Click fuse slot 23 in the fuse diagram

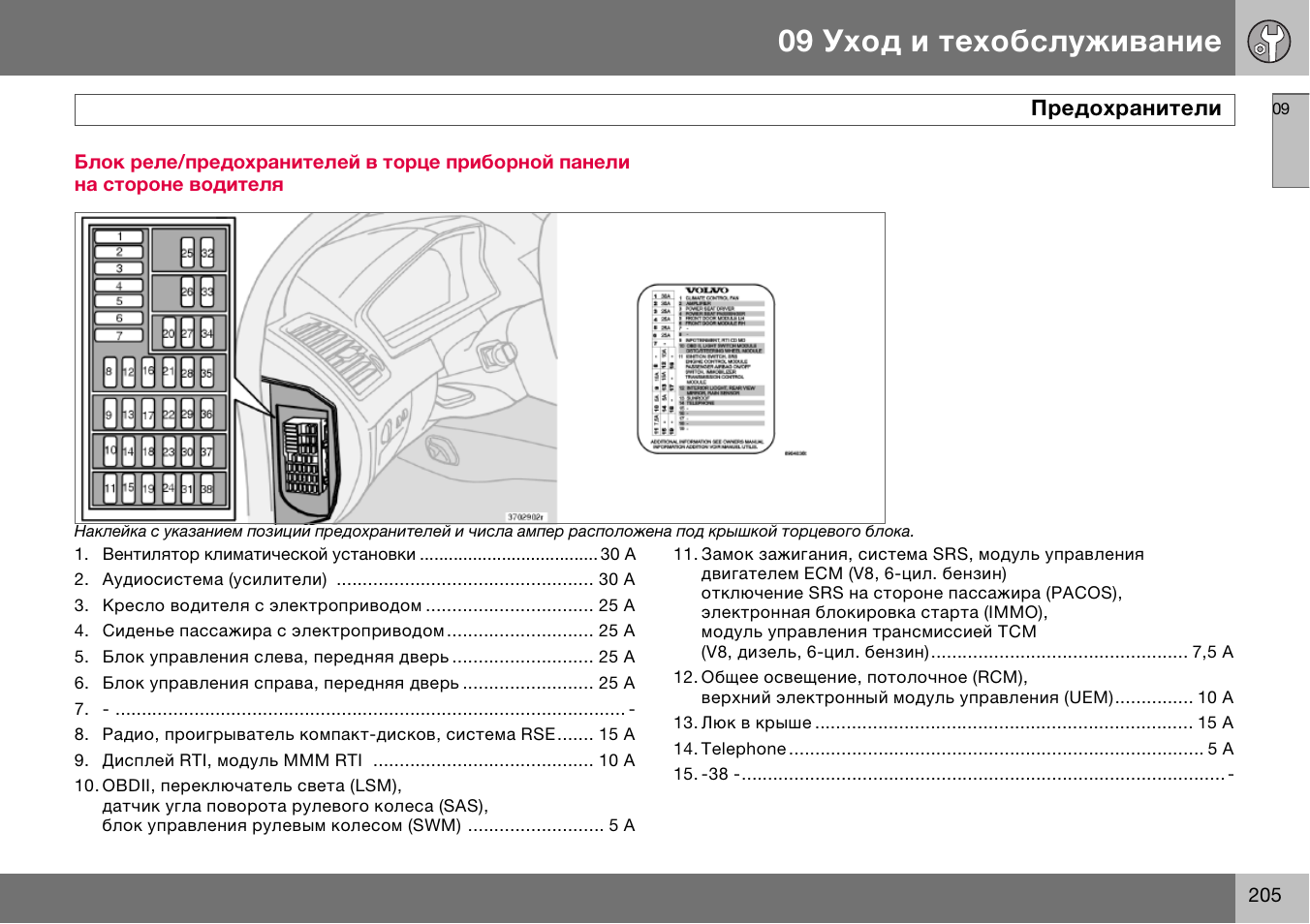pyautogui.click(x=169, y=451)
